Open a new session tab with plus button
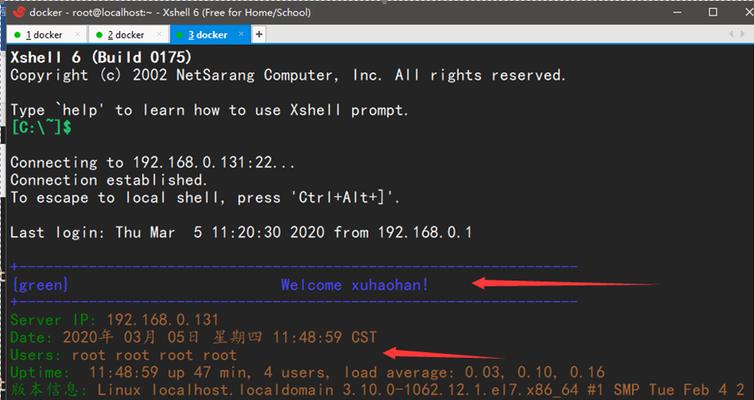Viewport: 754px width, 400px height. pos(259,34)
